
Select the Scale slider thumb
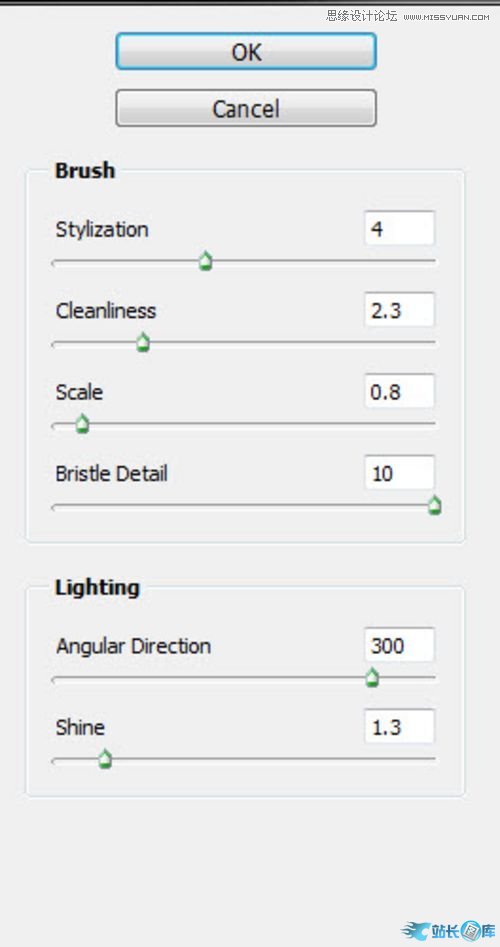(x=83, y=424)
